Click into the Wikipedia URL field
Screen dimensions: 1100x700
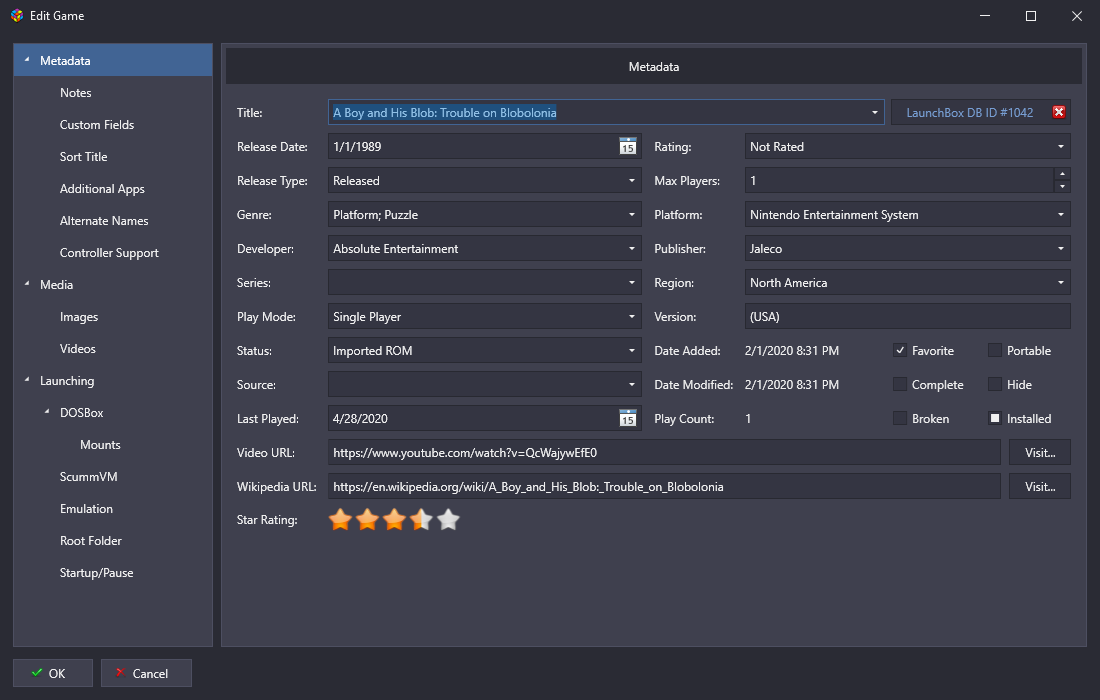664,486
